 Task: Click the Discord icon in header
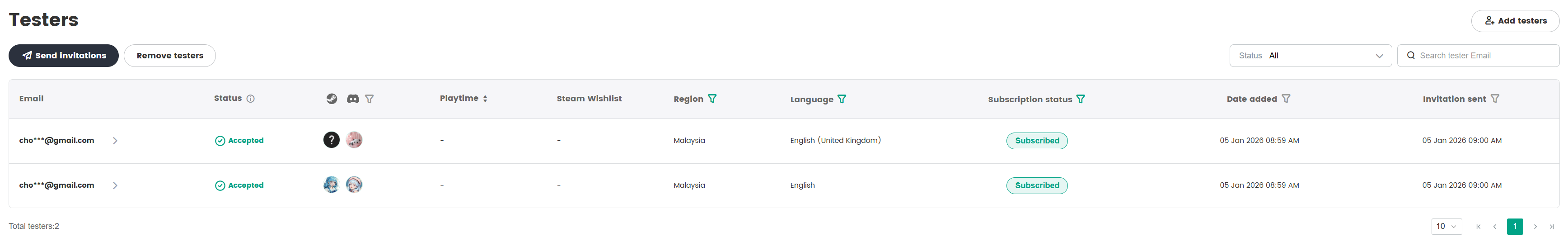pos(353,99)
